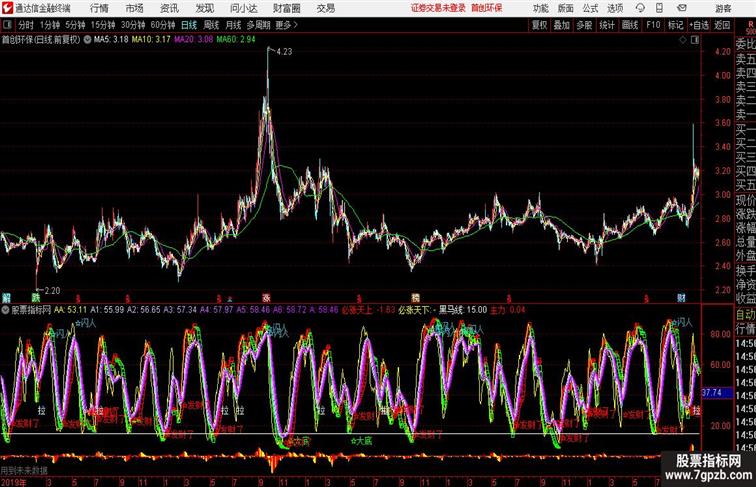
Task: Switch to 分时 intraday view
Action: [x=26, y=25]
